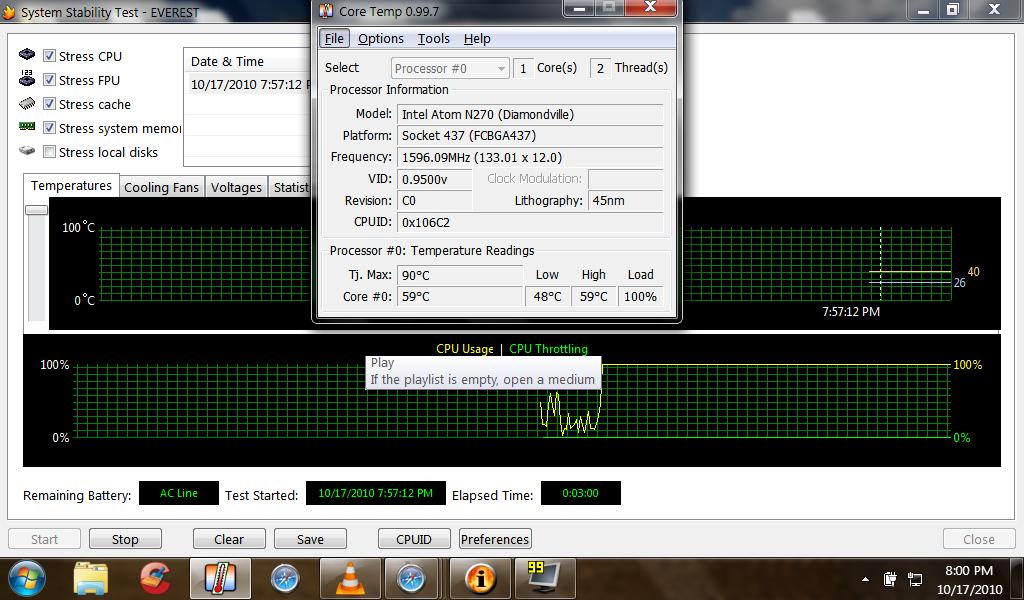Image resolution: width=1024 pixels, height=600 pixels.
Task: Switch to the Cooling Fans tab
Action: 161,187
